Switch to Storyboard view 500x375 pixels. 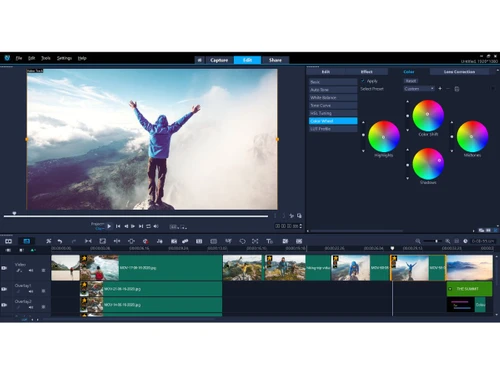click(8, 241)
